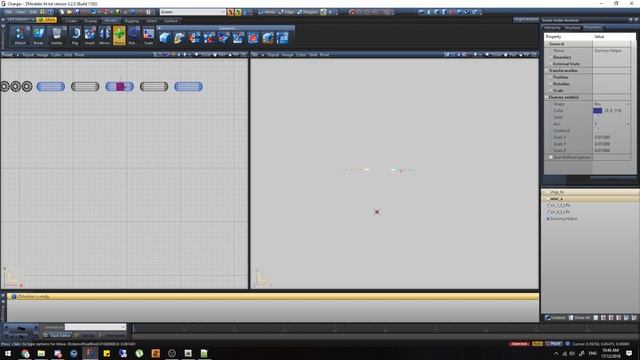The height and width of the screenshot is (360, 640).
Task: Toggle the Centered checkbox
Action: pyautogui.click(x=596, y=131)
